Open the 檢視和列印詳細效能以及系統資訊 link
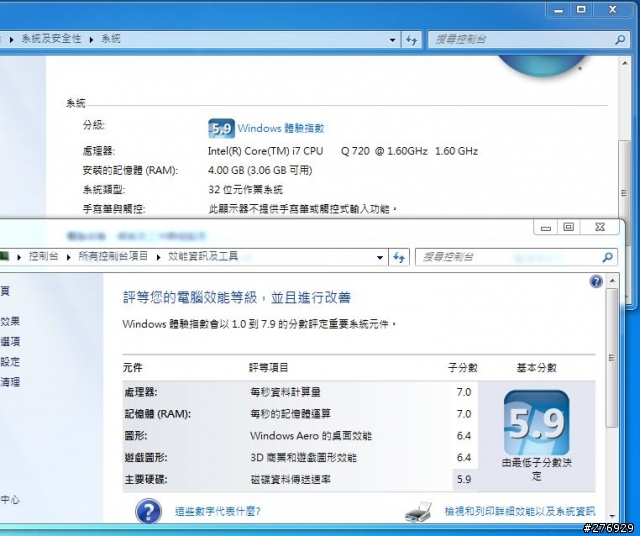The width and height of the screenshot is (640, 536). click(x=520, y=511)
